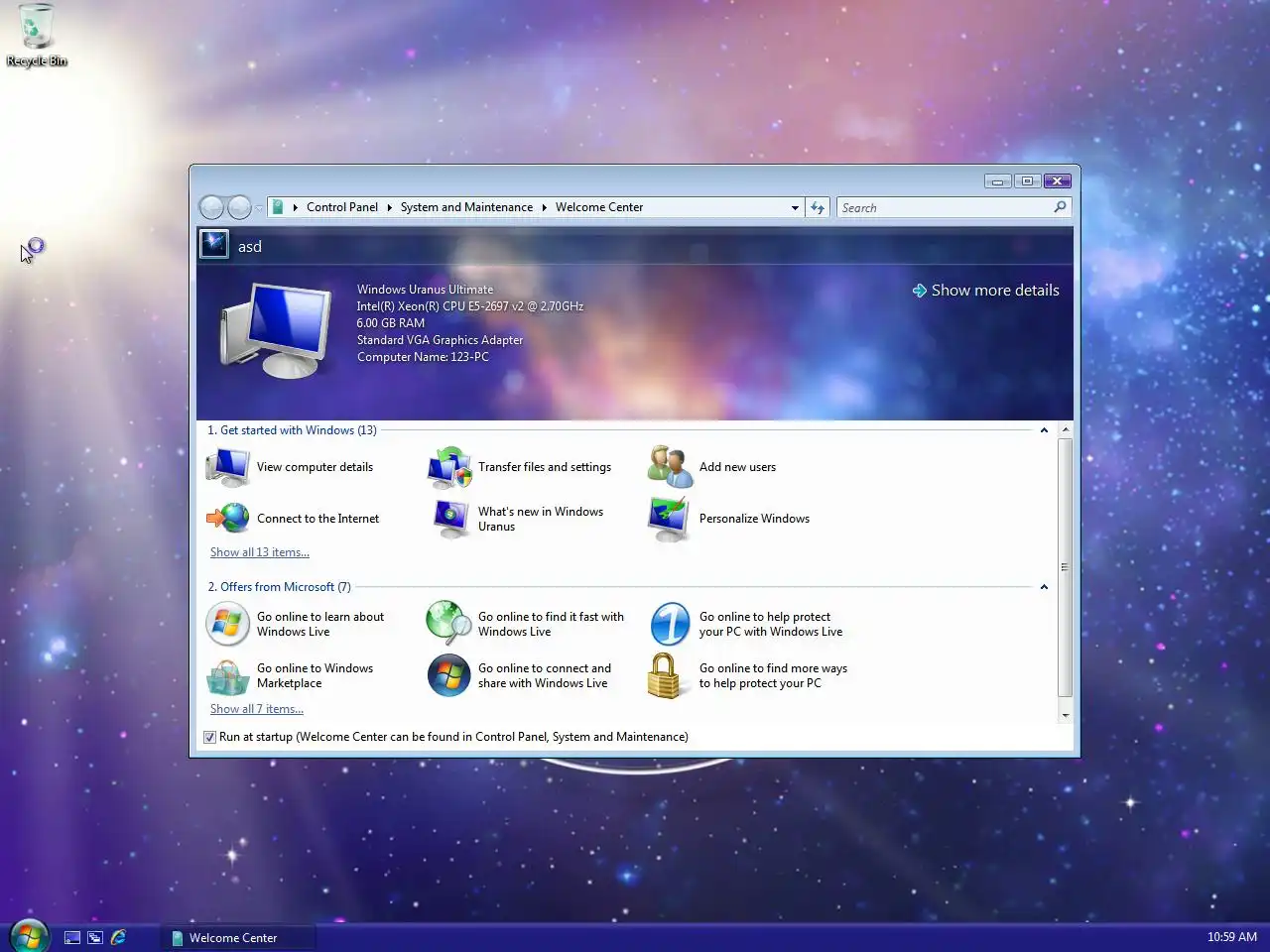The height and width of the screenshot is (952, 1270).
Task: Click Switch between windows quick launch icon
Action: pyautogui.click(x=95, y=937)
